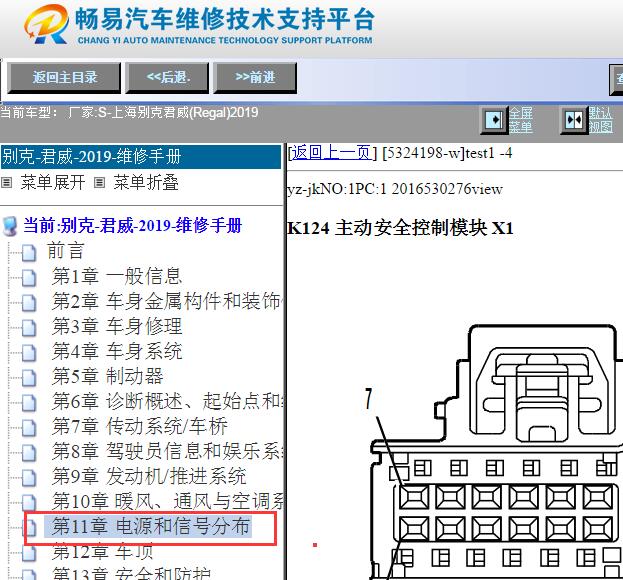
Task: Click page icon next to 第1章
Action: click(29, 278)
